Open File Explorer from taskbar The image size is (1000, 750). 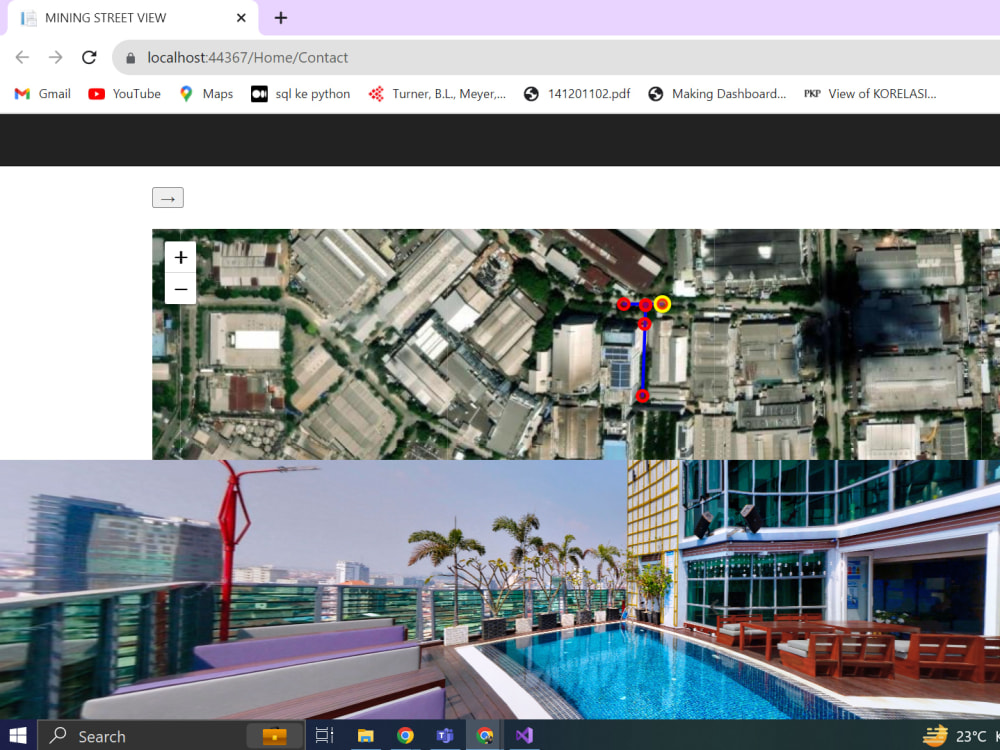point(365,736)
